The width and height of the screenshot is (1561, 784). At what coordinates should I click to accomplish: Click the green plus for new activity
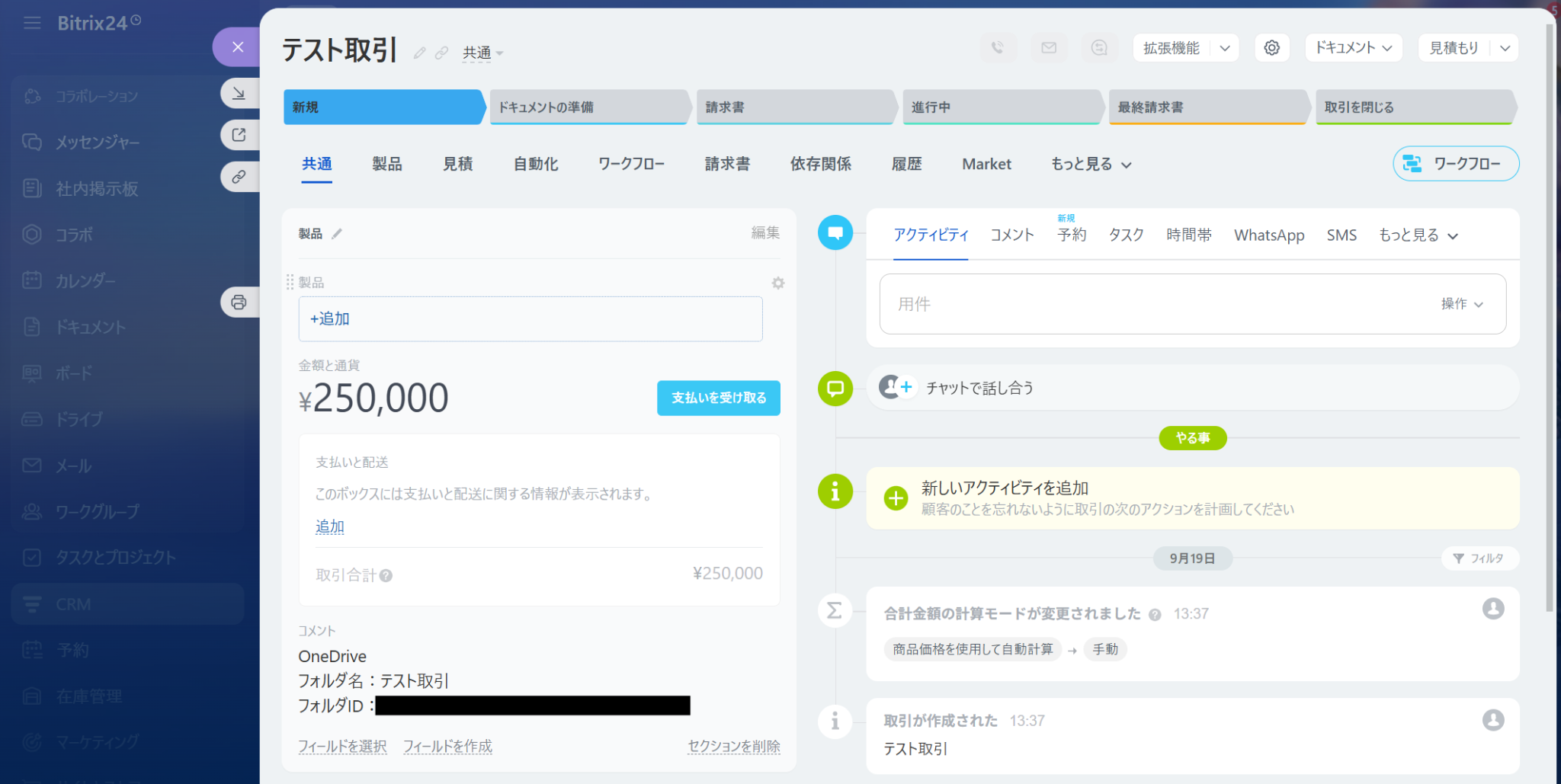tap(896, 498)
